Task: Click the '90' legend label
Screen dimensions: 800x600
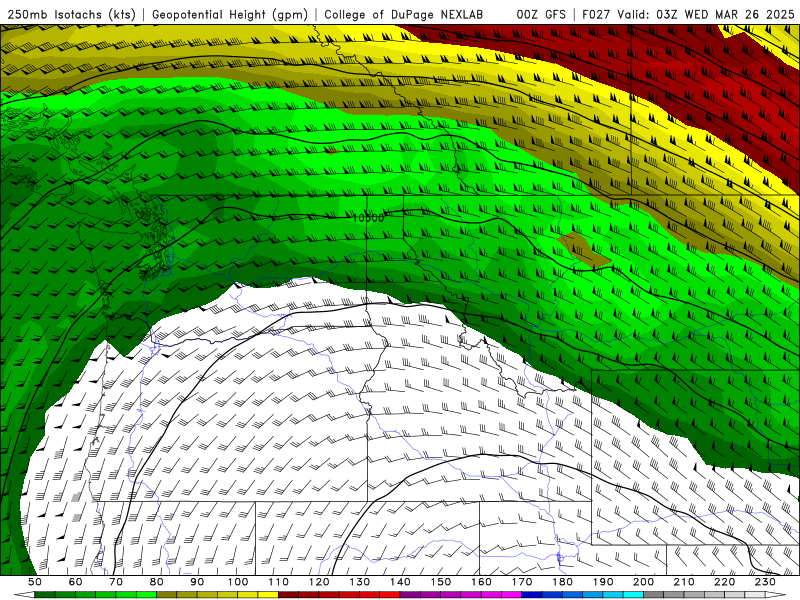Action: tap(197, 582)
